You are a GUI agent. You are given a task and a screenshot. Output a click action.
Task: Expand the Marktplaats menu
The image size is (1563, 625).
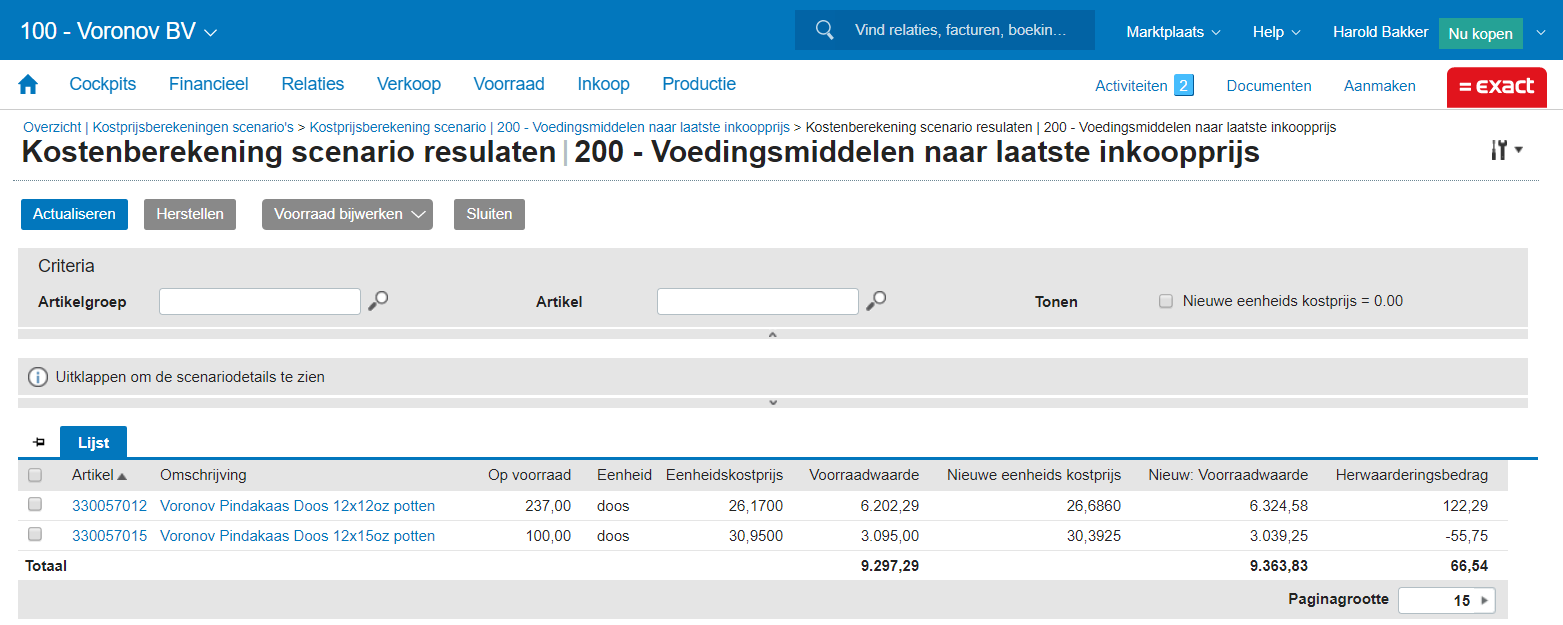tap(1174, 32)
